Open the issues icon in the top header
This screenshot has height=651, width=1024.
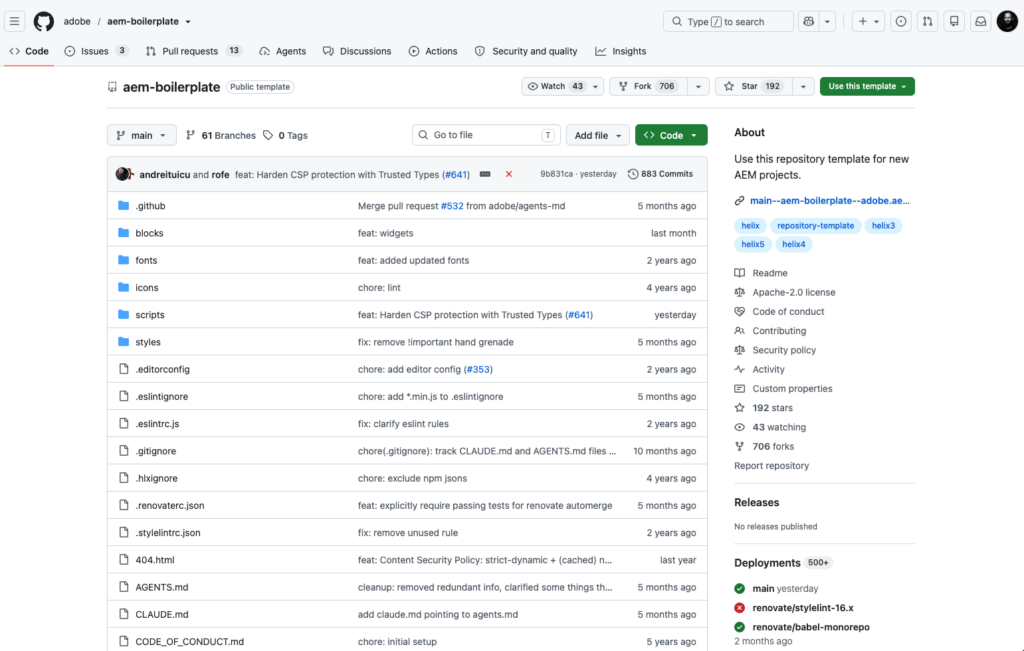pos(901,22)
